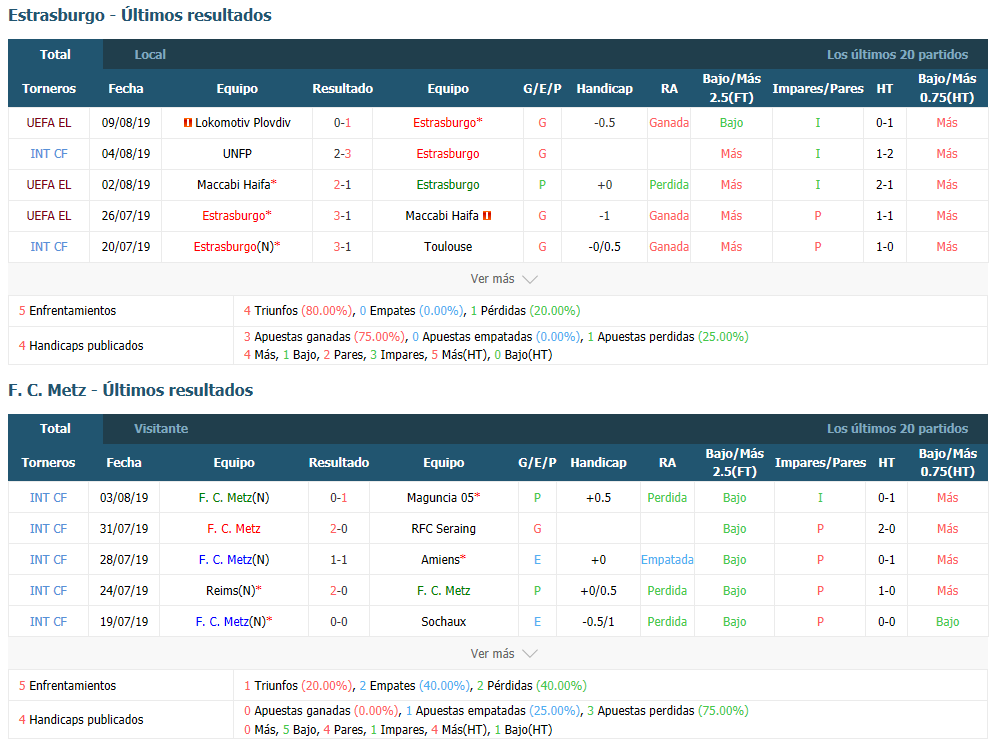Viewport: 997px width, 745px height.
Task: Click the -0/0.5 handicap in the Toulouse row
Action: tap(605, 247)
